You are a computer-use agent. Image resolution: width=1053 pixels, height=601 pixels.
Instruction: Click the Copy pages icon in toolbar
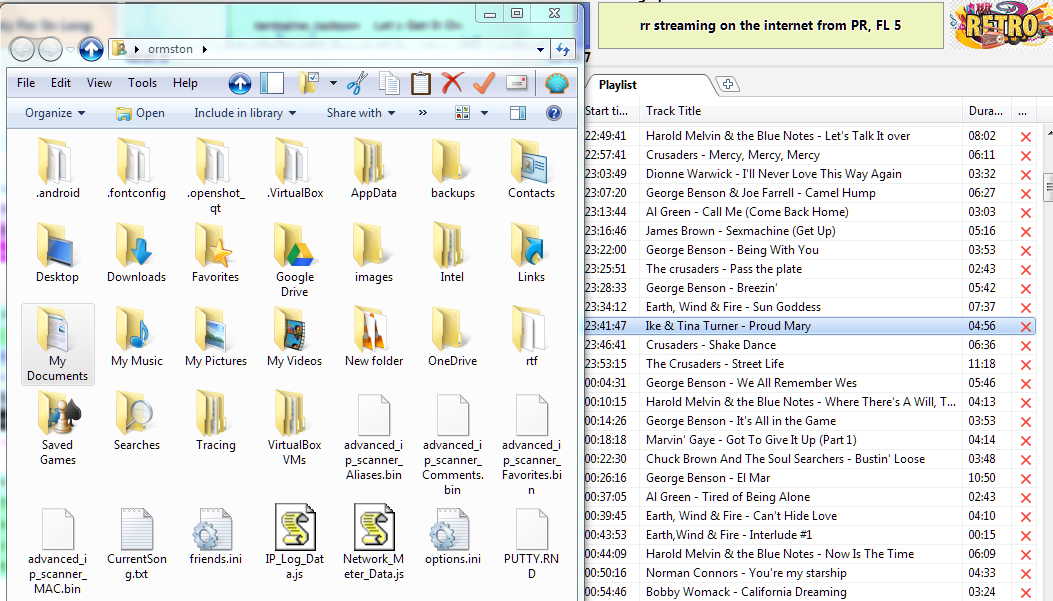[390, 83]
